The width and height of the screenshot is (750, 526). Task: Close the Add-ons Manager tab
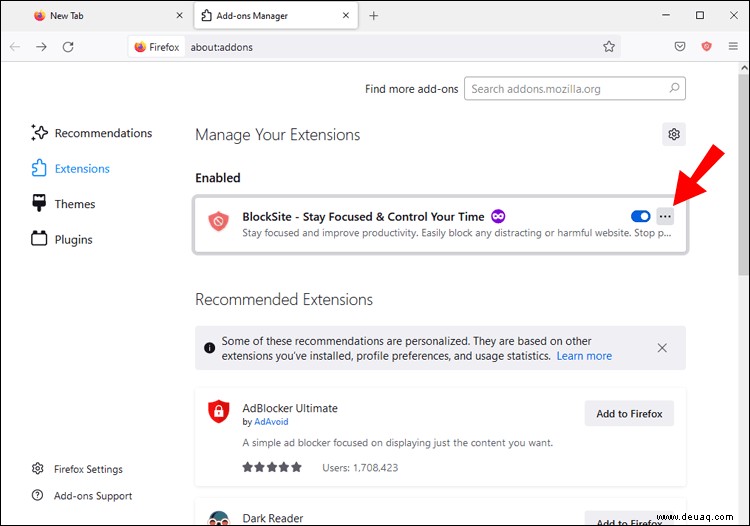(x=346, y=15)
